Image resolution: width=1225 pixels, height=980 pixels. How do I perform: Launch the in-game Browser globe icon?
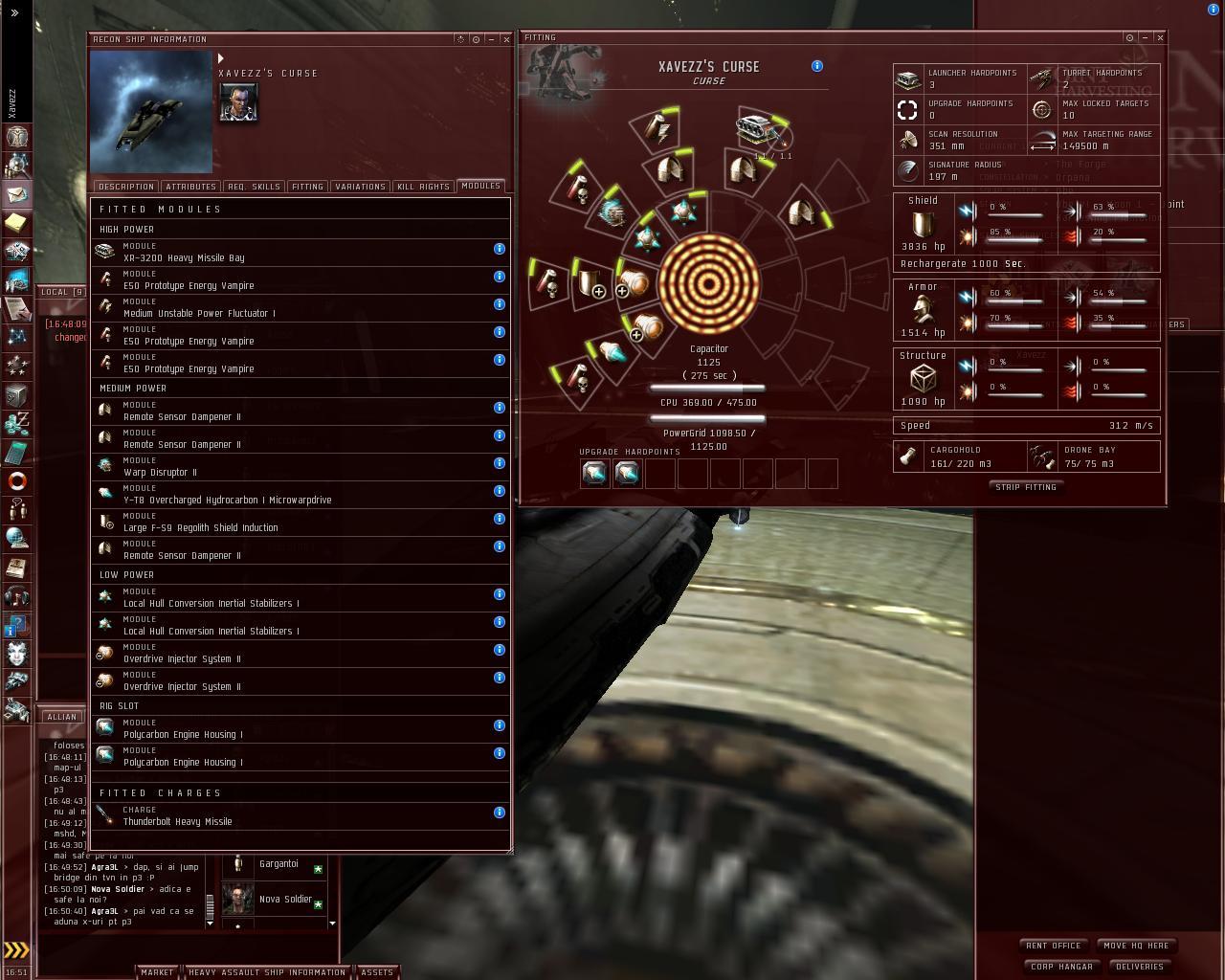tap(17, 539)
